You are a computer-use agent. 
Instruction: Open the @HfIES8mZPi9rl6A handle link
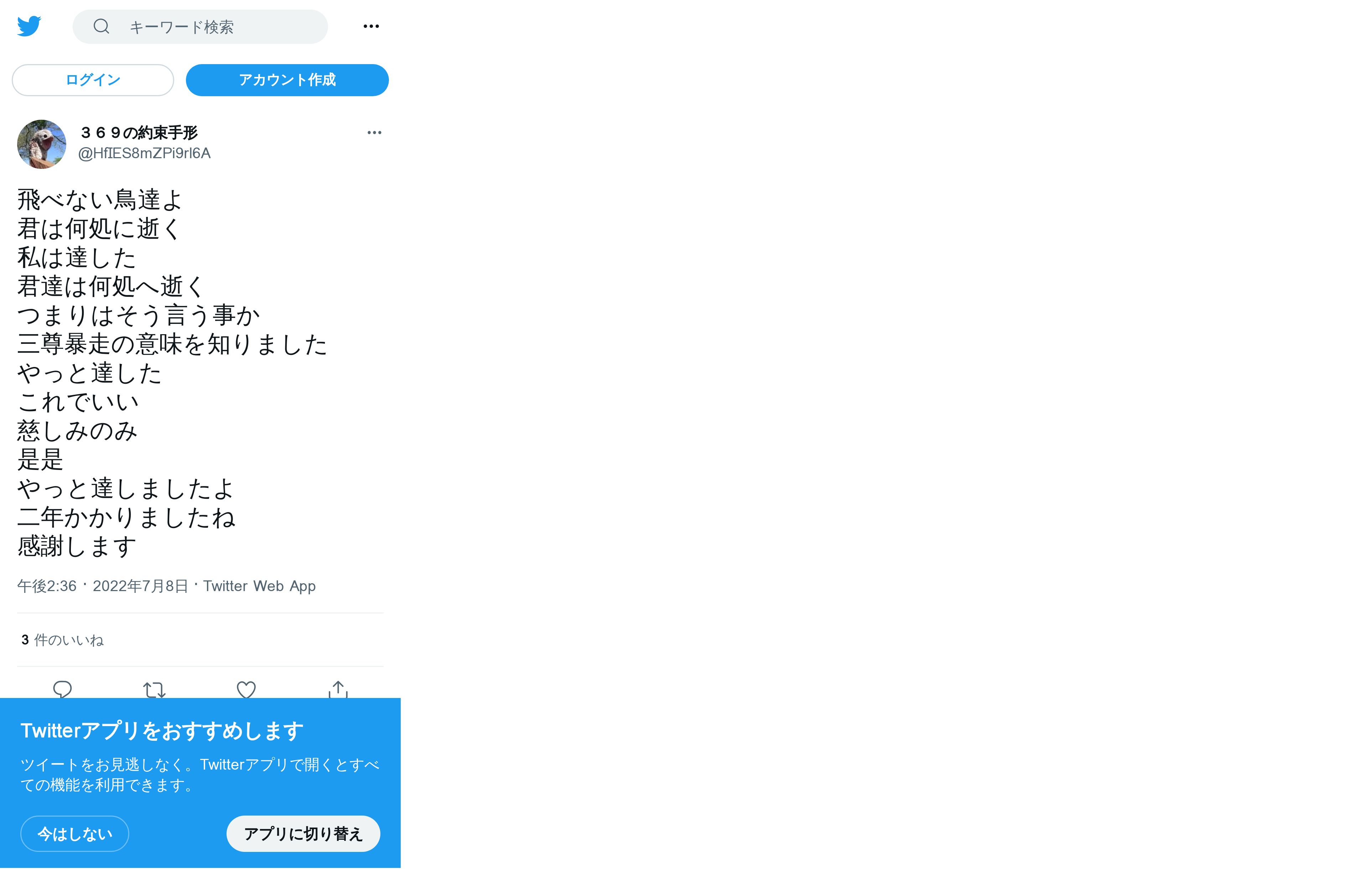point(144,153)
